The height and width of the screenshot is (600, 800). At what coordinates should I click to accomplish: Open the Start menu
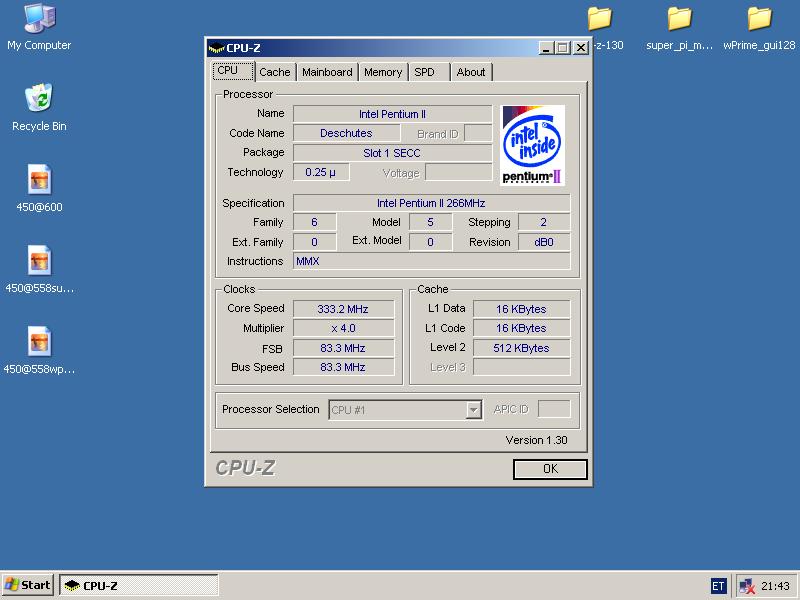pyautogui.click(x=28, y=585)
